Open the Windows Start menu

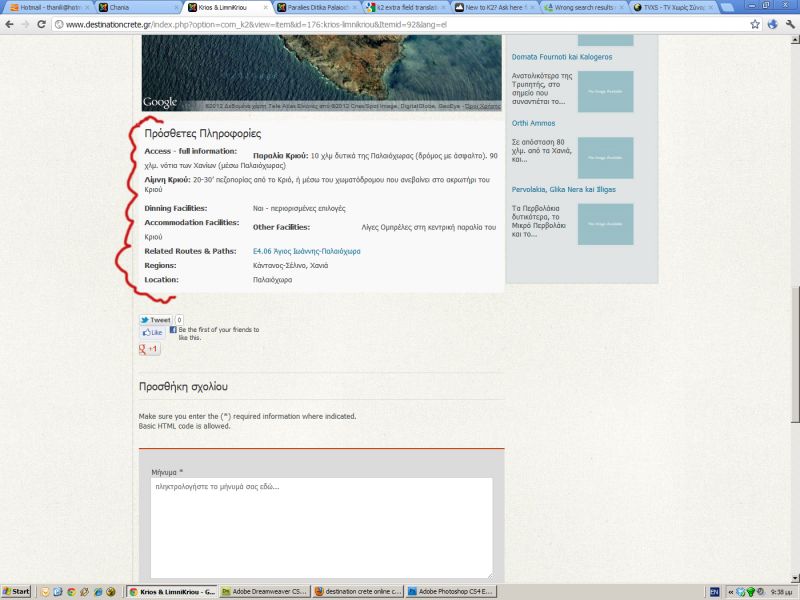(16, 591)
